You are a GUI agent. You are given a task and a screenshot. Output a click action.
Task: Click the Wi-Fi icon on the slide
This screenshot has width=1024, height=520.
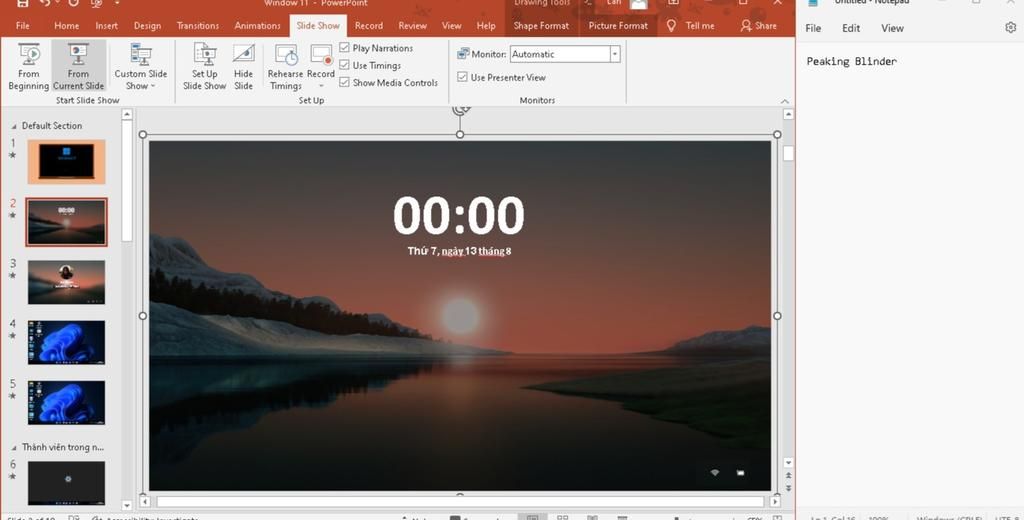(714, 472)
